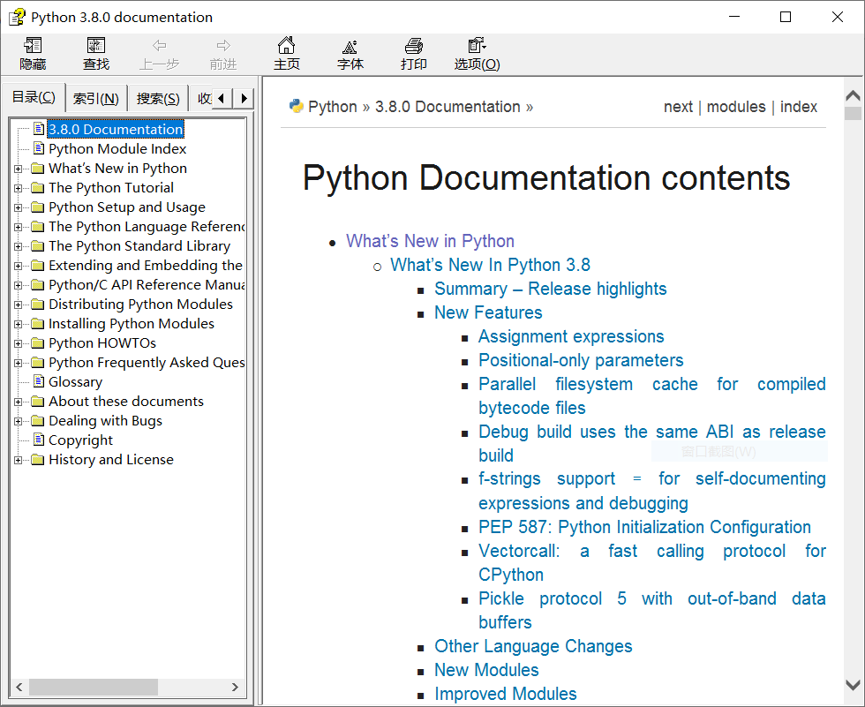Switch to the 索引(N) index tab
The height and width of the screenshot is (707, 865).
96,99
